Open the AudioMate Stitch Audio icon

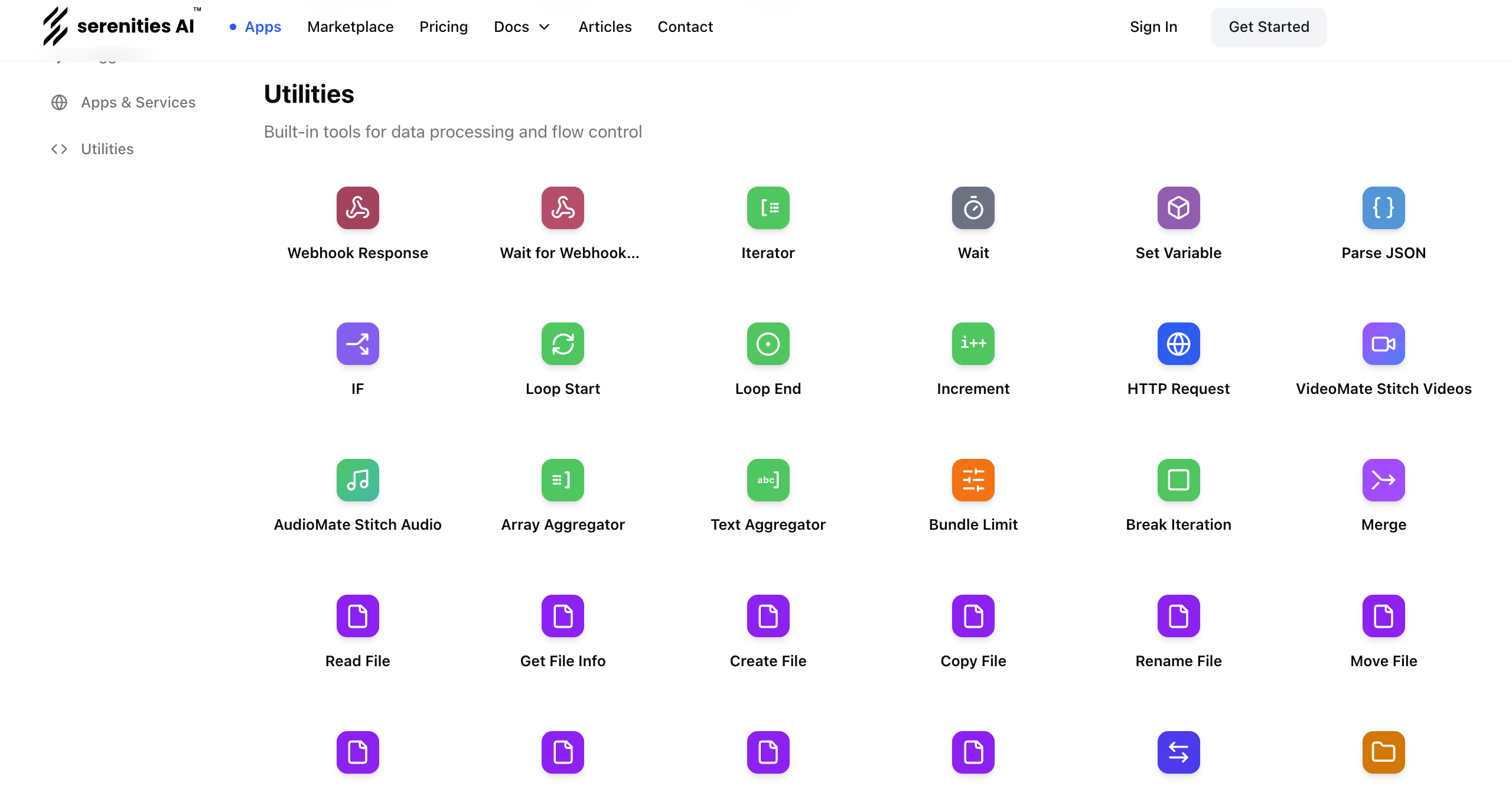pos(357,480)
